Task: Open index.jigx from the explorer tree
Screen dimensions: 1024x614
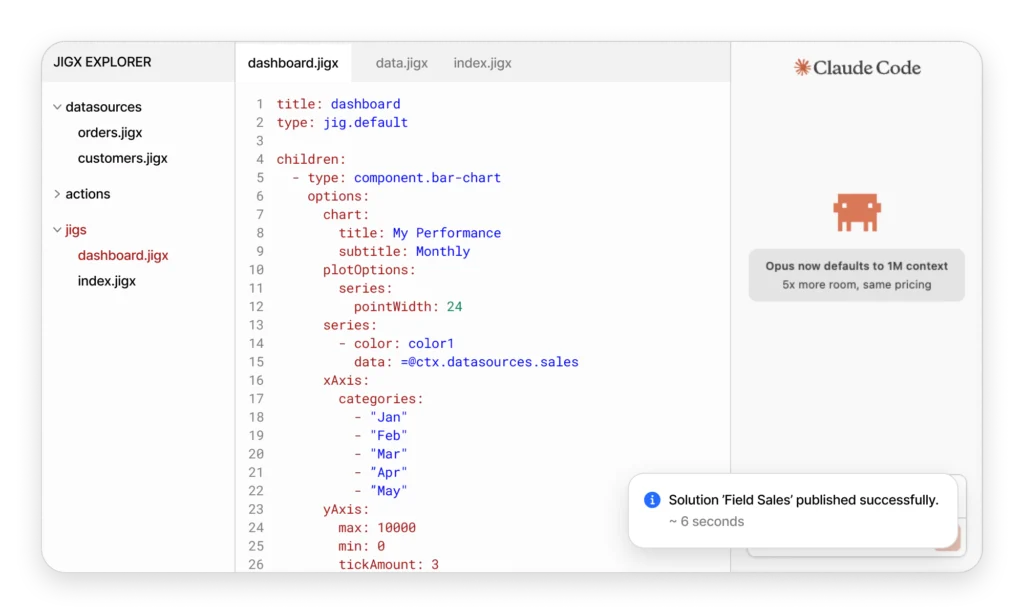Action: pyautogui.click(x=107, y=281)
